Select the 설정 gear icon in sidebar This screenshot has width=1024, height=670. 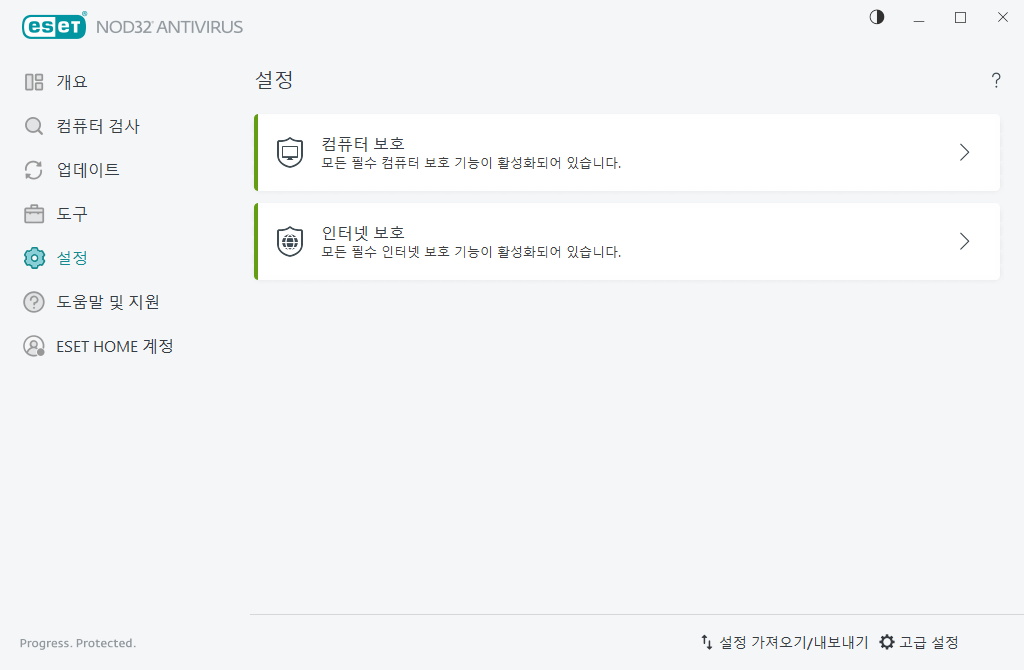pyautogui.click(x=34, y=257)
